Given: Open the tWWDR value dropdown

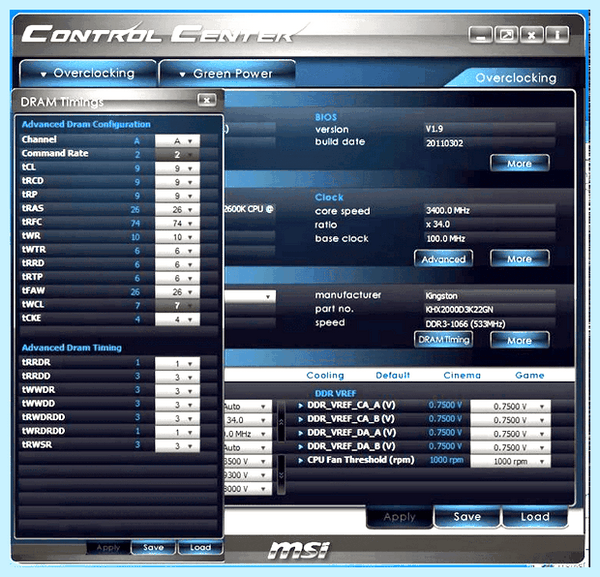Looking at the screenshot, I should click(177, 391).
